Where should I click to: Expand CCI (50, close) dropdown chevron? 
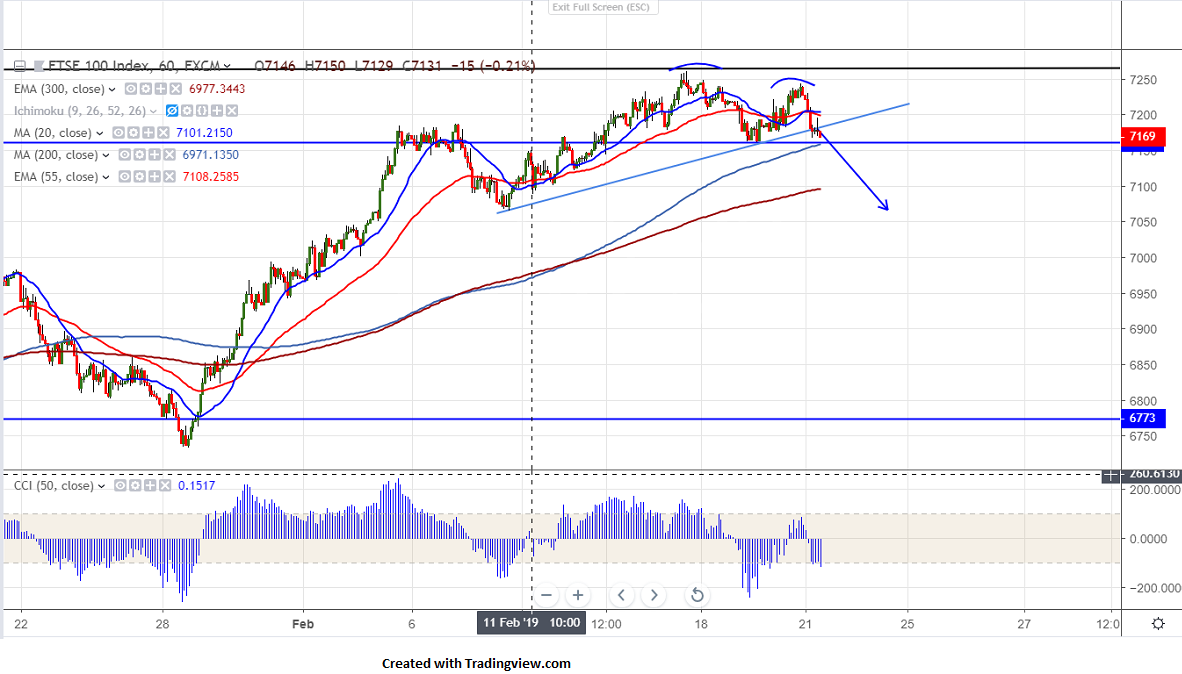pyautogui.click(x=101, y=486)
